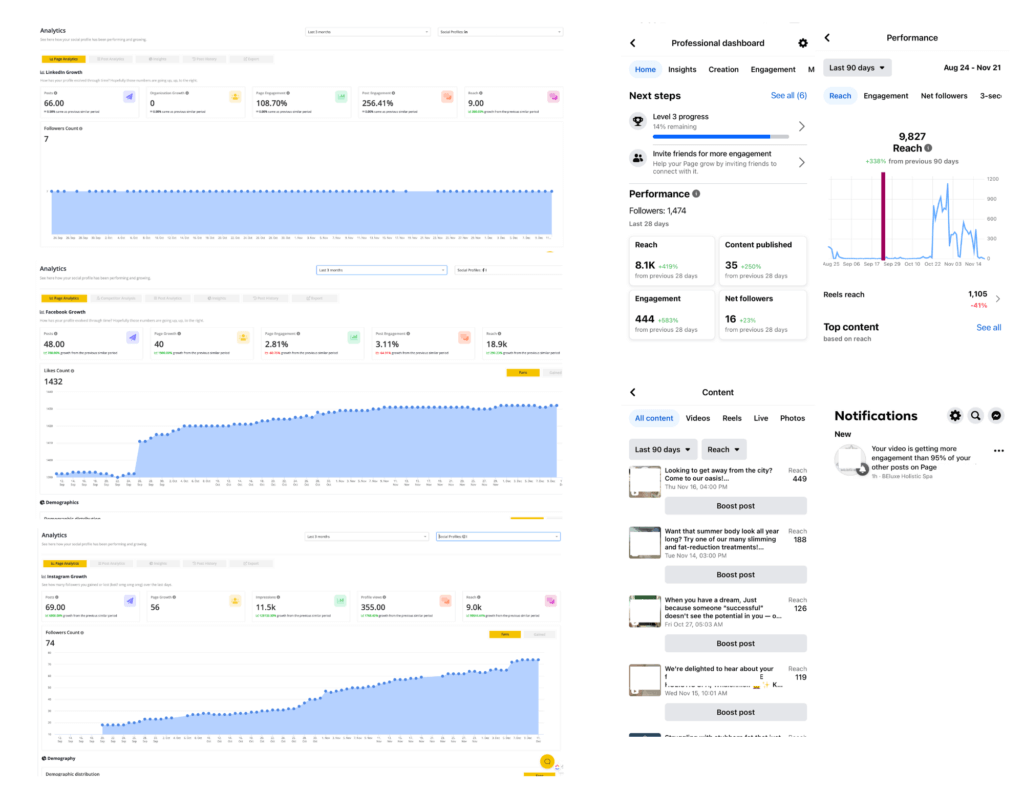This screenshot has height=791, width=1024.
Task: Open Professional dashboard settings gear
Action: pyautogui.click(x=803, y=43)
